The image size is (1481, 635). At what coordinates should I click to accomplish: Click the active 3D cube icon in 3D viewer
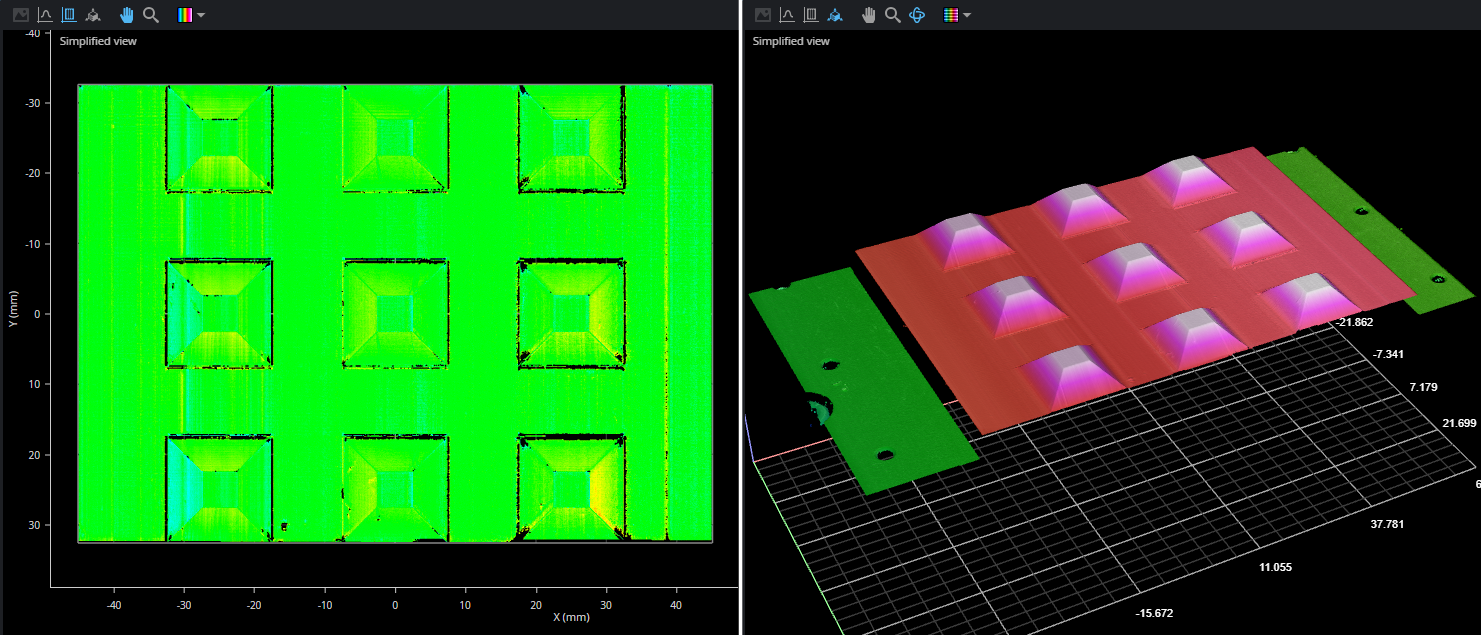[x=835, y=15]
